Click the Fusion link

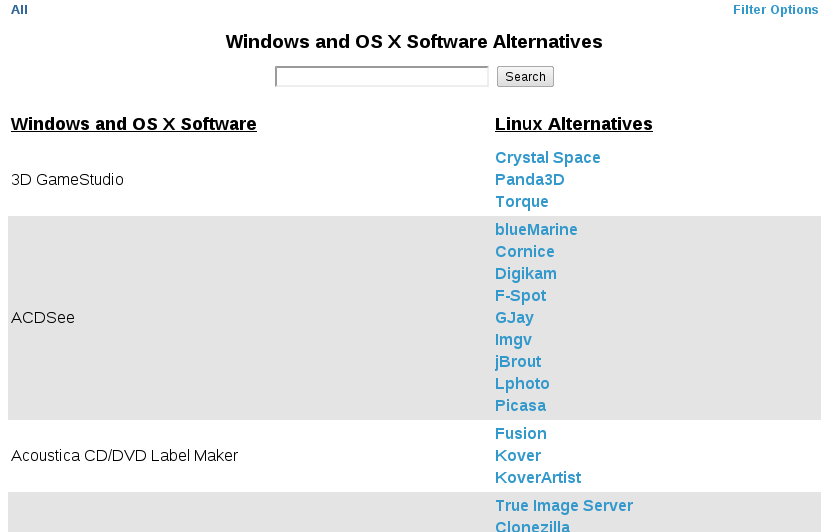(520, 434)
